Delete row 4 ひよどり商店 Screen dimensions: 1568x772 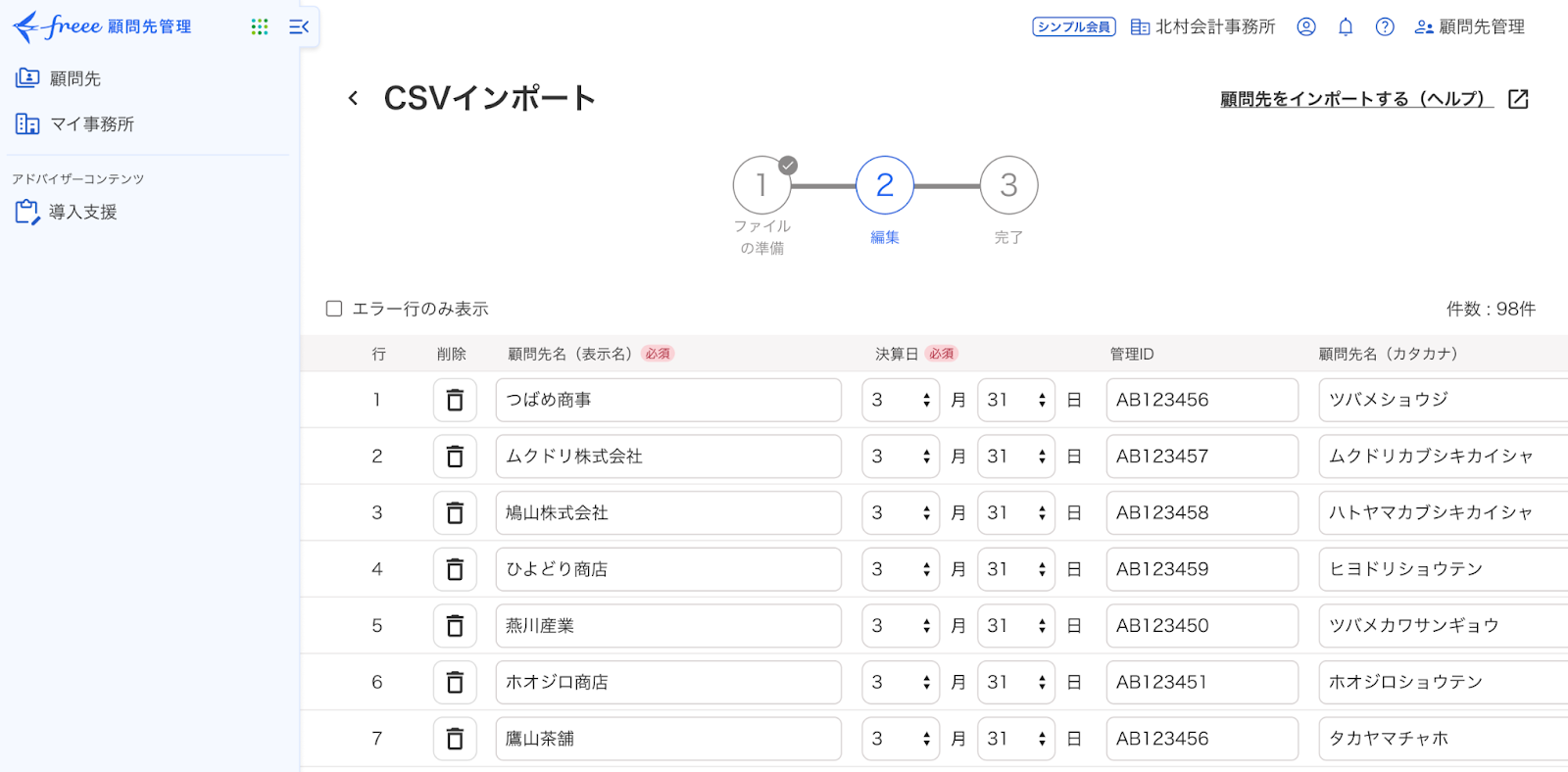(x=455, y=569)
